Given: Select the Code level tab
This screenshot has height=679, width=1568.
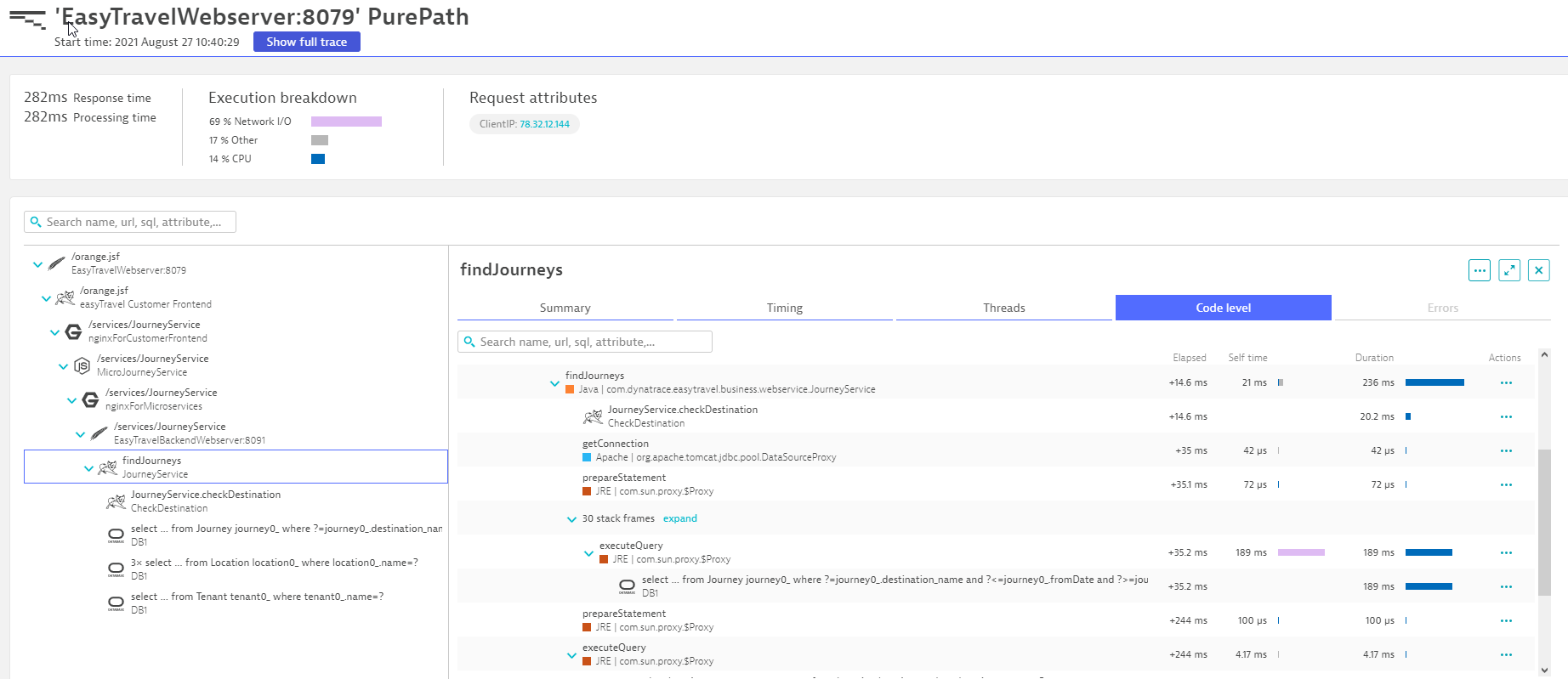Looking at the screenshot, I should (1224, 308).
